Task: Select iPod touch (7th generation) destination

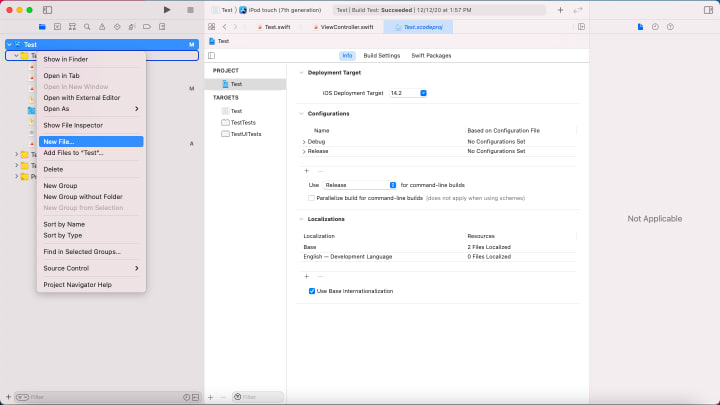Action: tap(281, 10)
